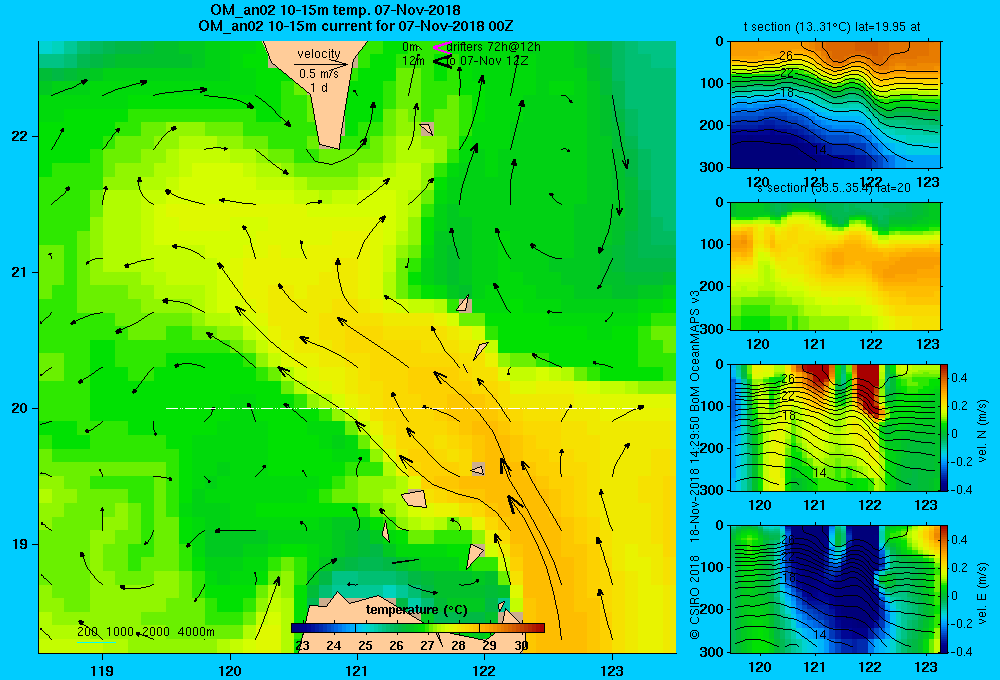Click the longitude label '121' under the main map

tap(357, 670)
